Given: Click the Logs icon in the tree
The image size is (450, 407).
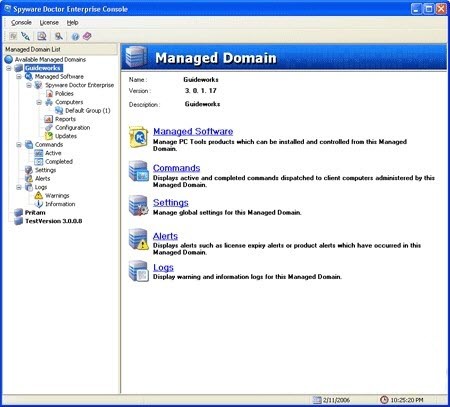Looking at the screenshot, I should (x=29, y=187).
